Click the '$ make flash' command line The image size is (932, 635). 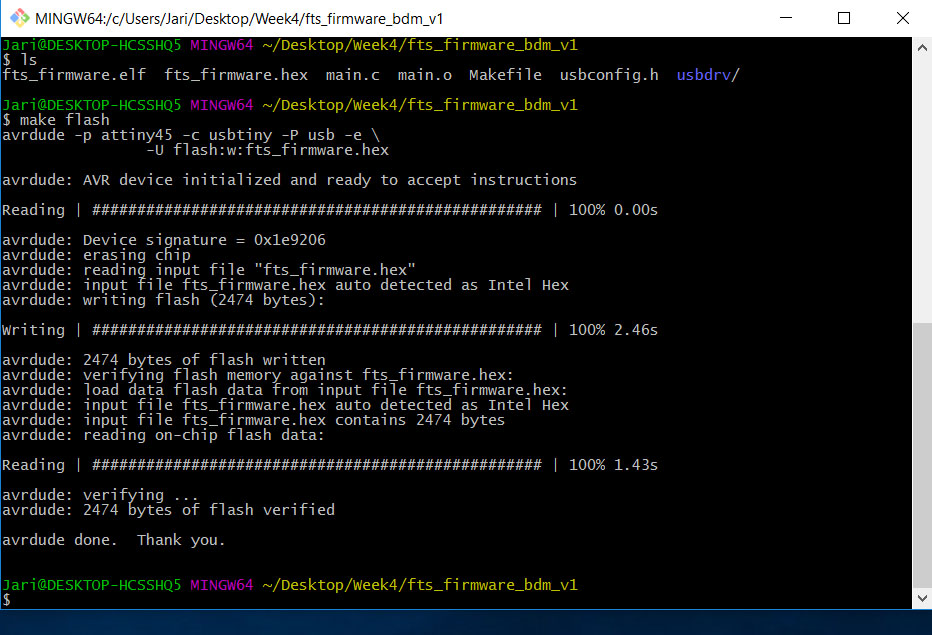click(56, 120)
